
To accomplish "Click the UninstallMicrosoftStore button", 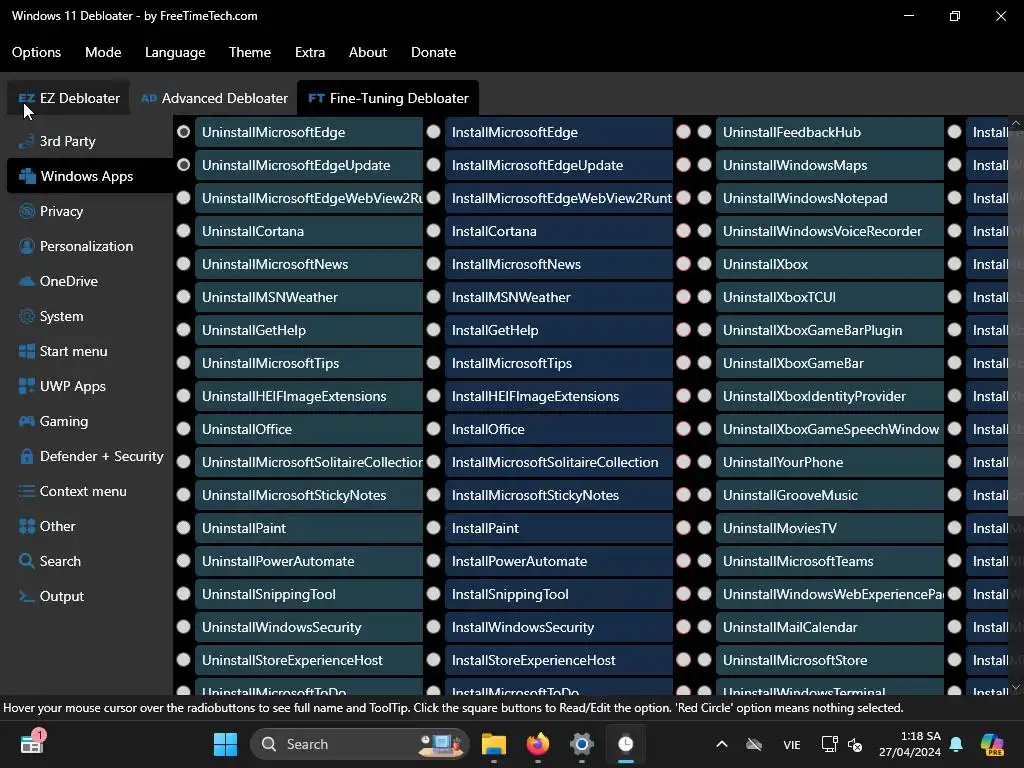I will (x=830, y=660).
